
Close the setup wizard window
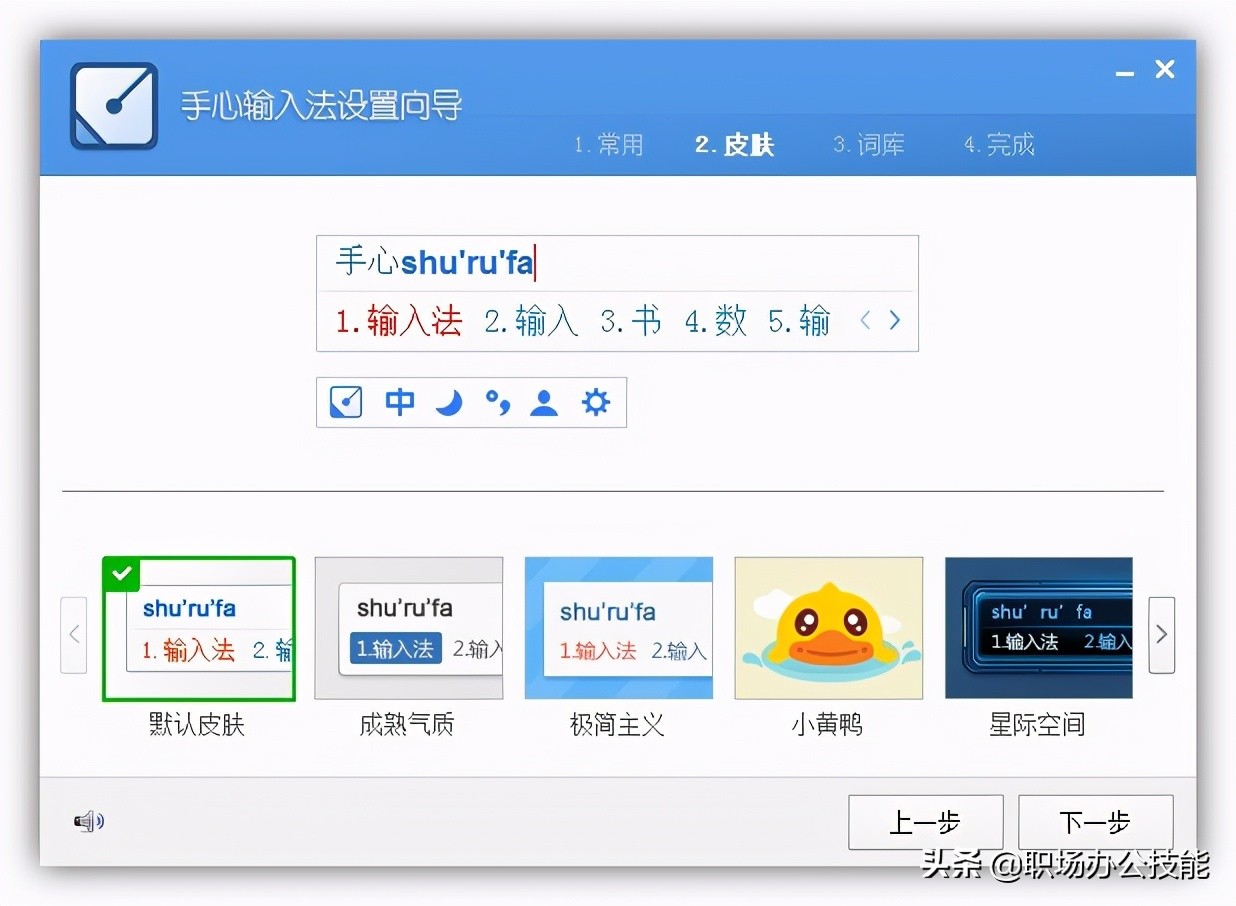[x=1165, y=69]
